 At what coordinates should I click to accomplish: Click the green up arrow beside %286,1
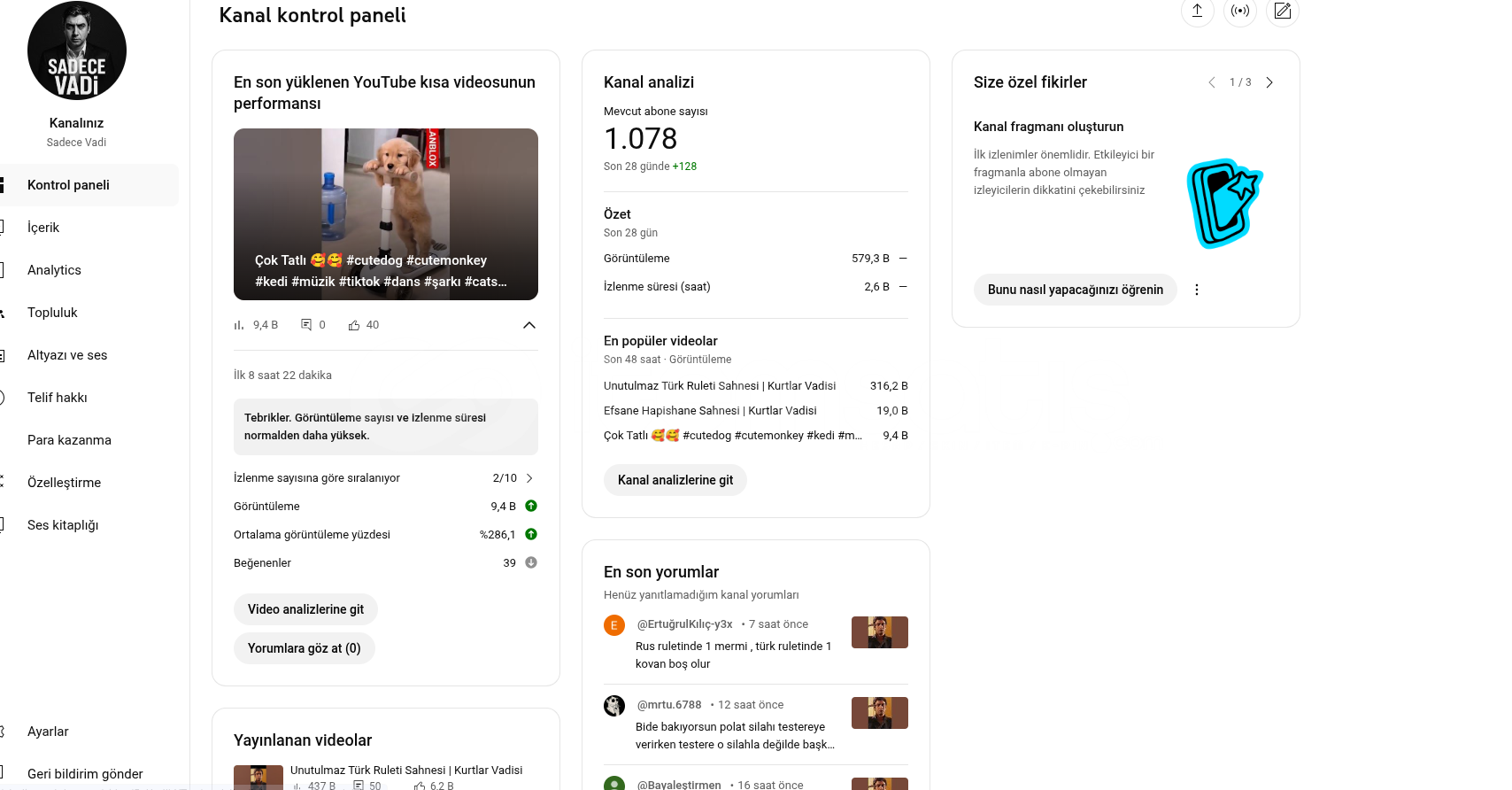click(x=531, y=534)
